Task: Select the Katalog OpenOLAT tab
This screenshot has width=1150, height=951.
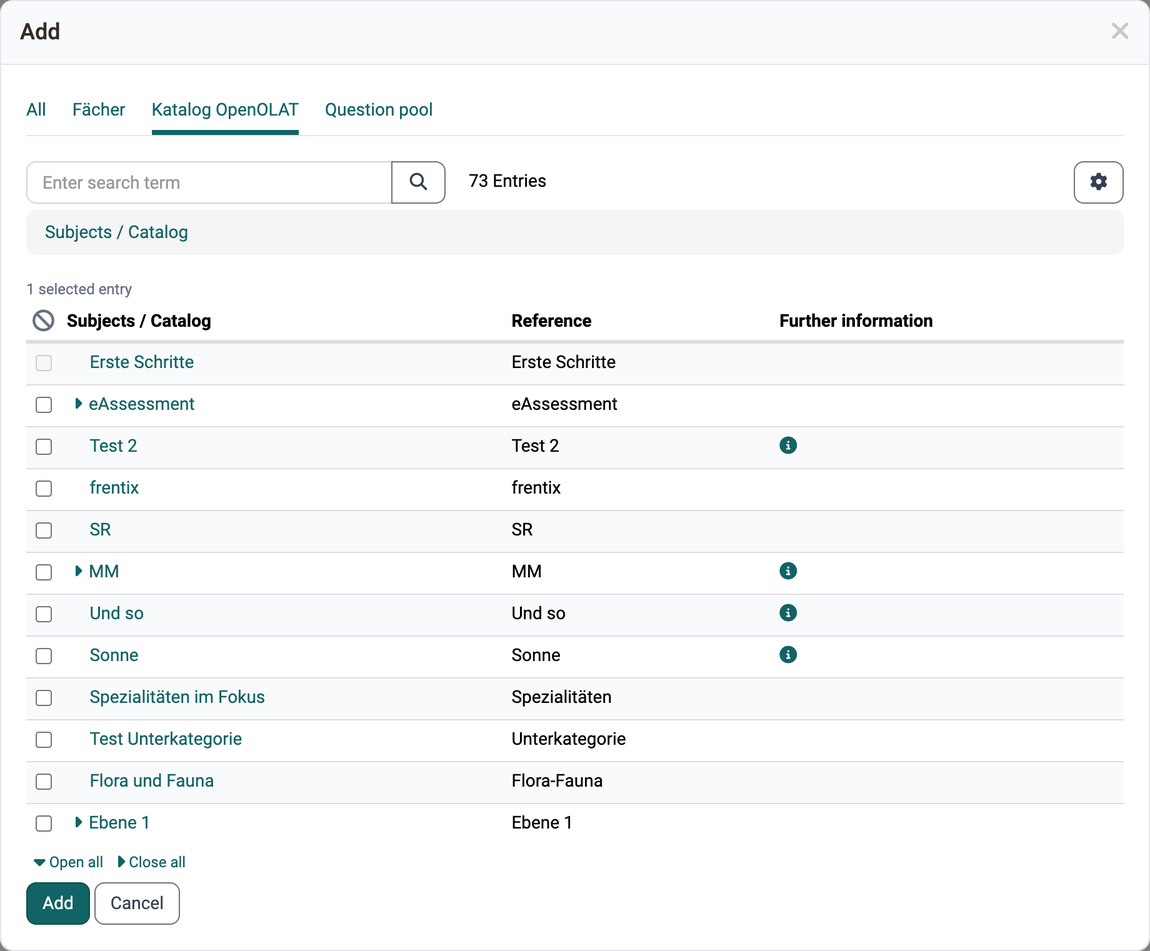Action: coord(225,109)
